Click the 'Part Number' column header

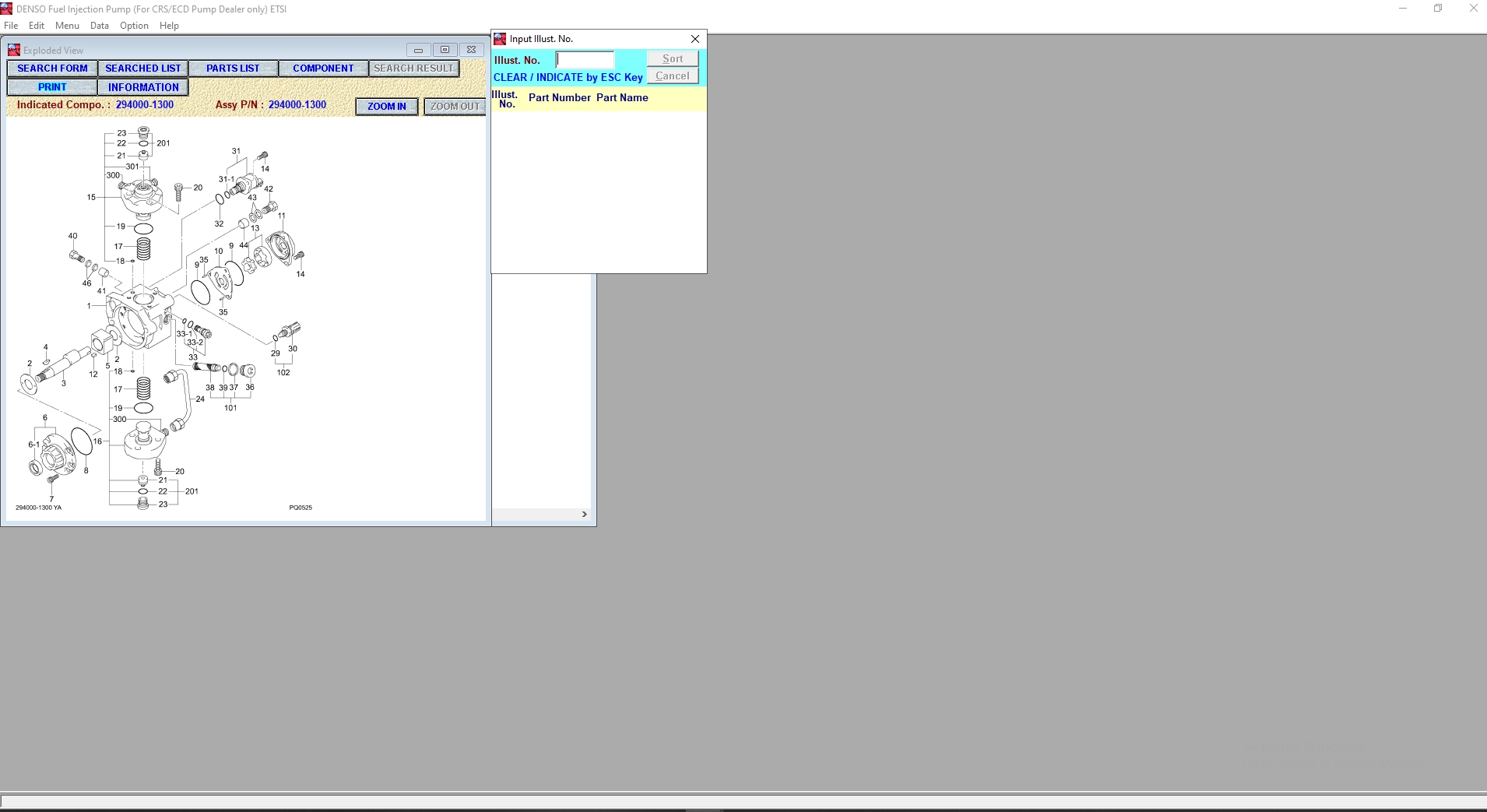(560, 98)
